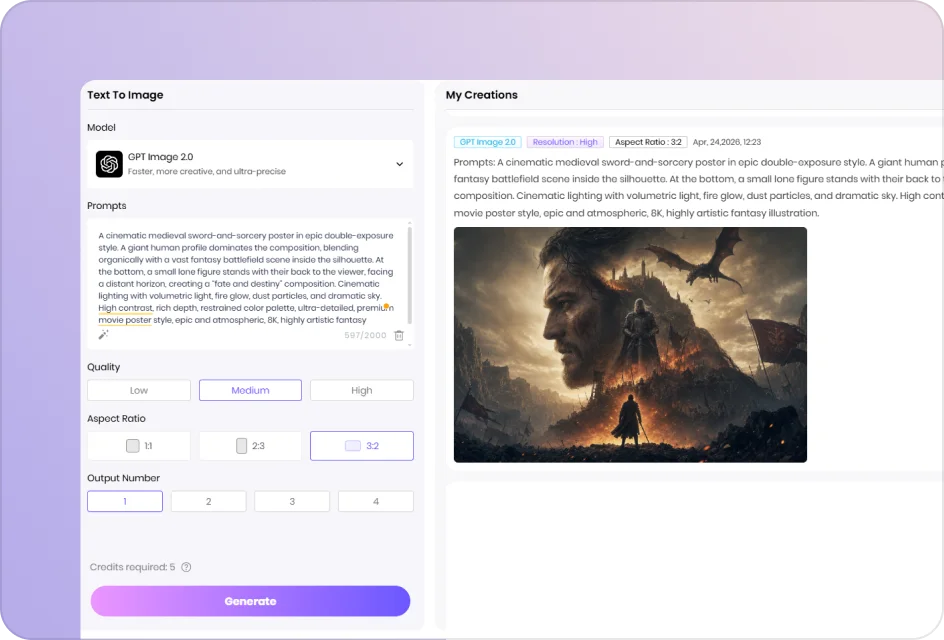Open the GPT Image 2.0 model selector
Viewport: 944px width, 640px height.
coord(250,164)
